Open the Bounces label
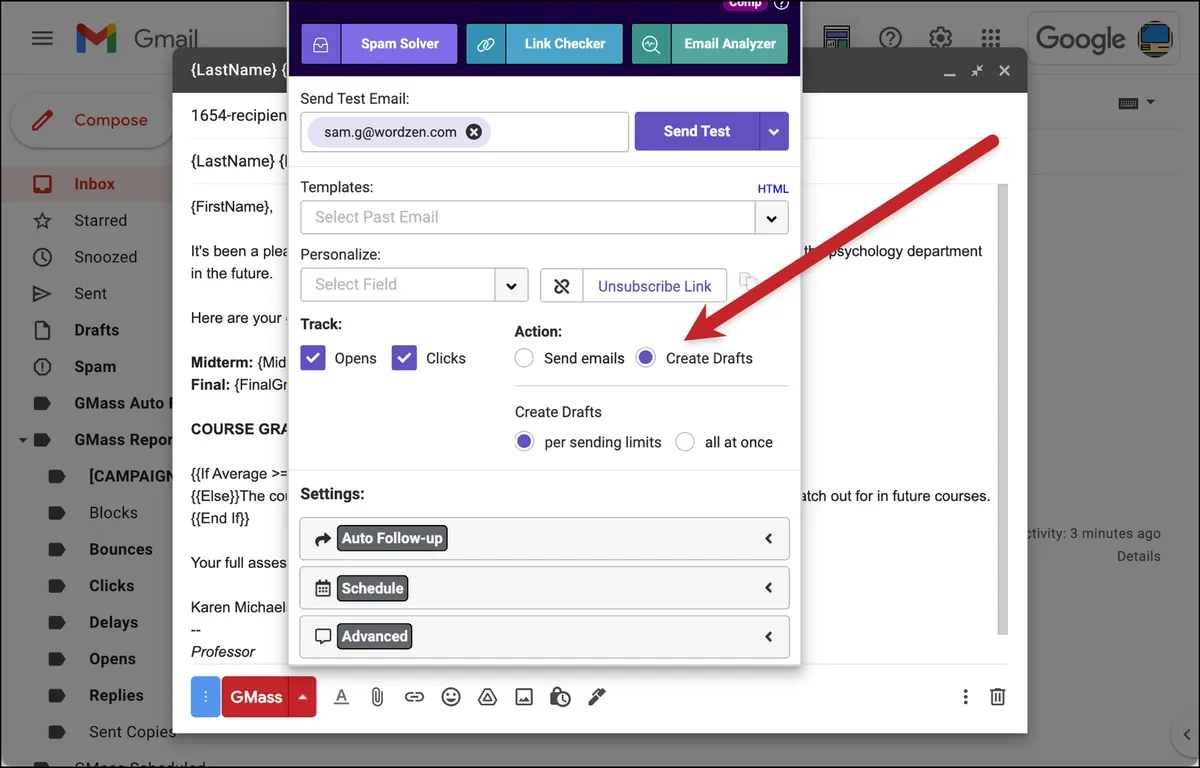The image size is (1200, 768). pyautogui.click(x=120, y=549)
